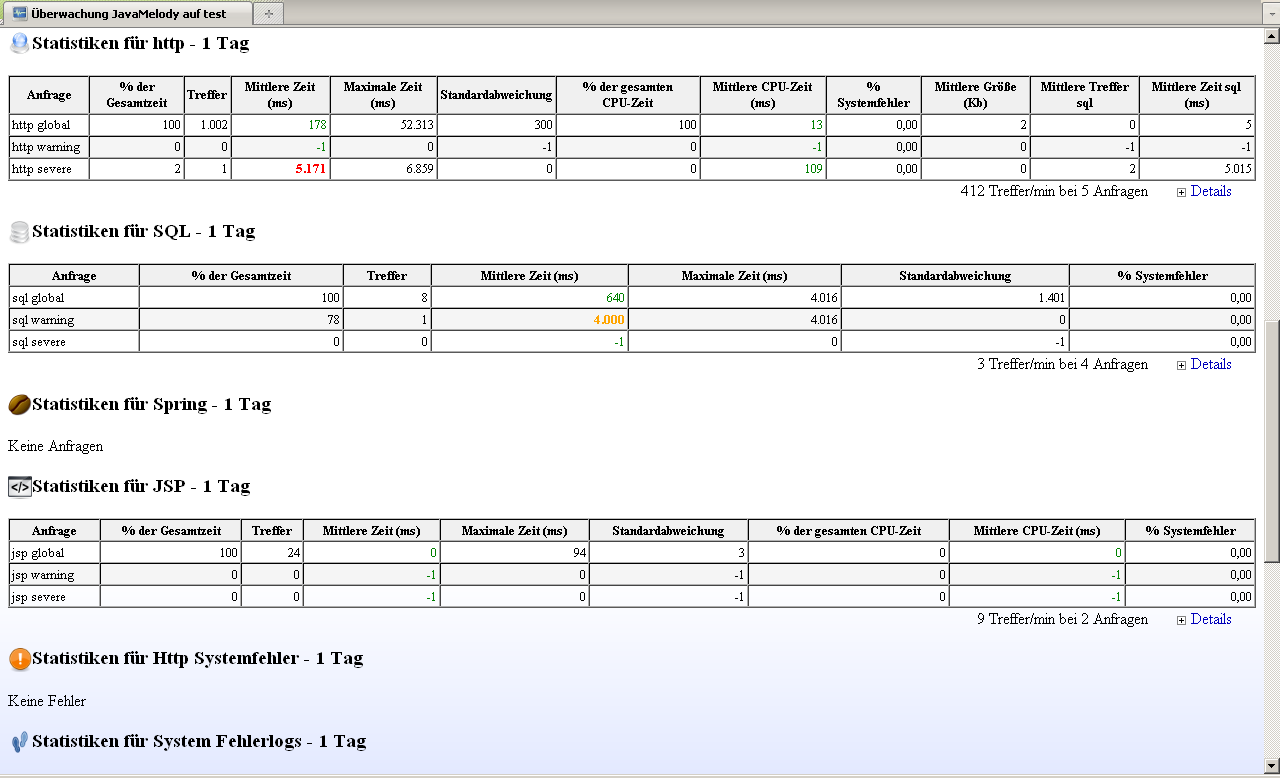Click the 'sql severe' row label
The width and height of the screenshot is (1280, 778).
pyautogui.click(x=39, y=342)
